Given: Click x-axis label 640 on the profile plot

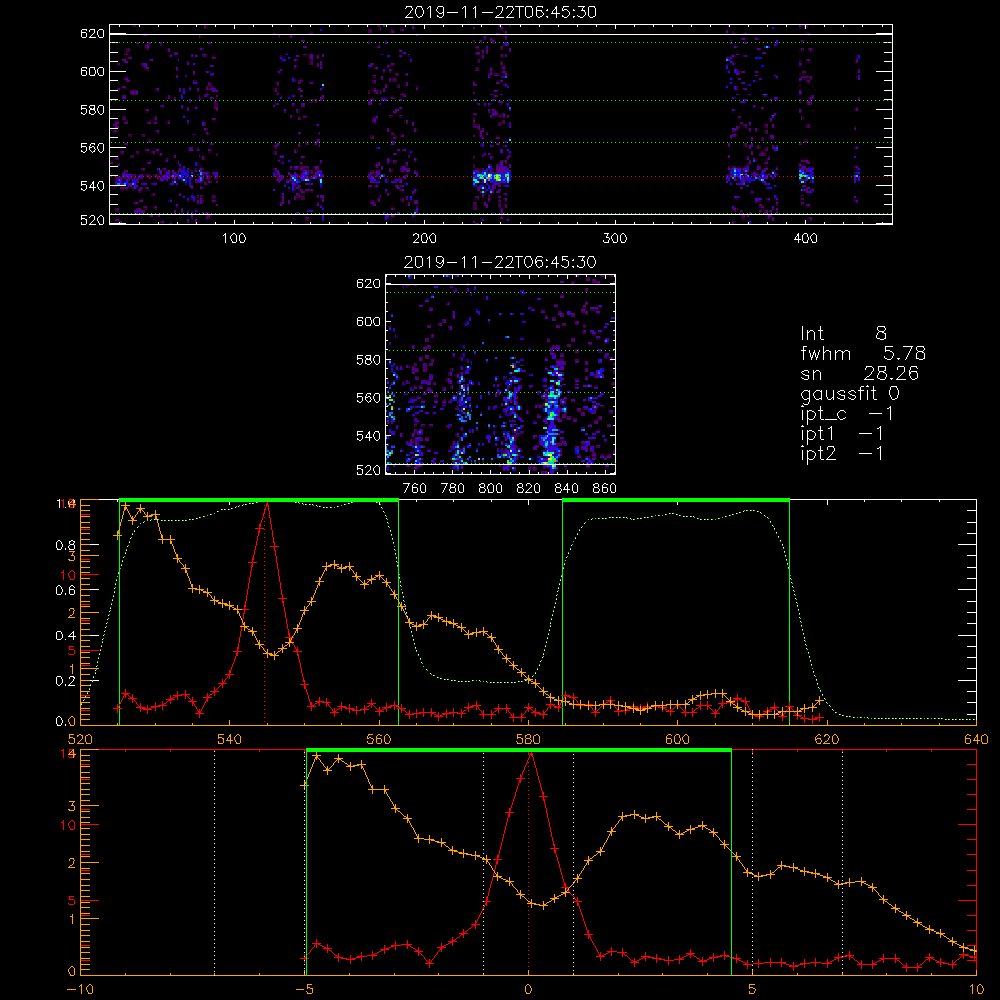Looking at the screenshot, I should pos(976,740).
